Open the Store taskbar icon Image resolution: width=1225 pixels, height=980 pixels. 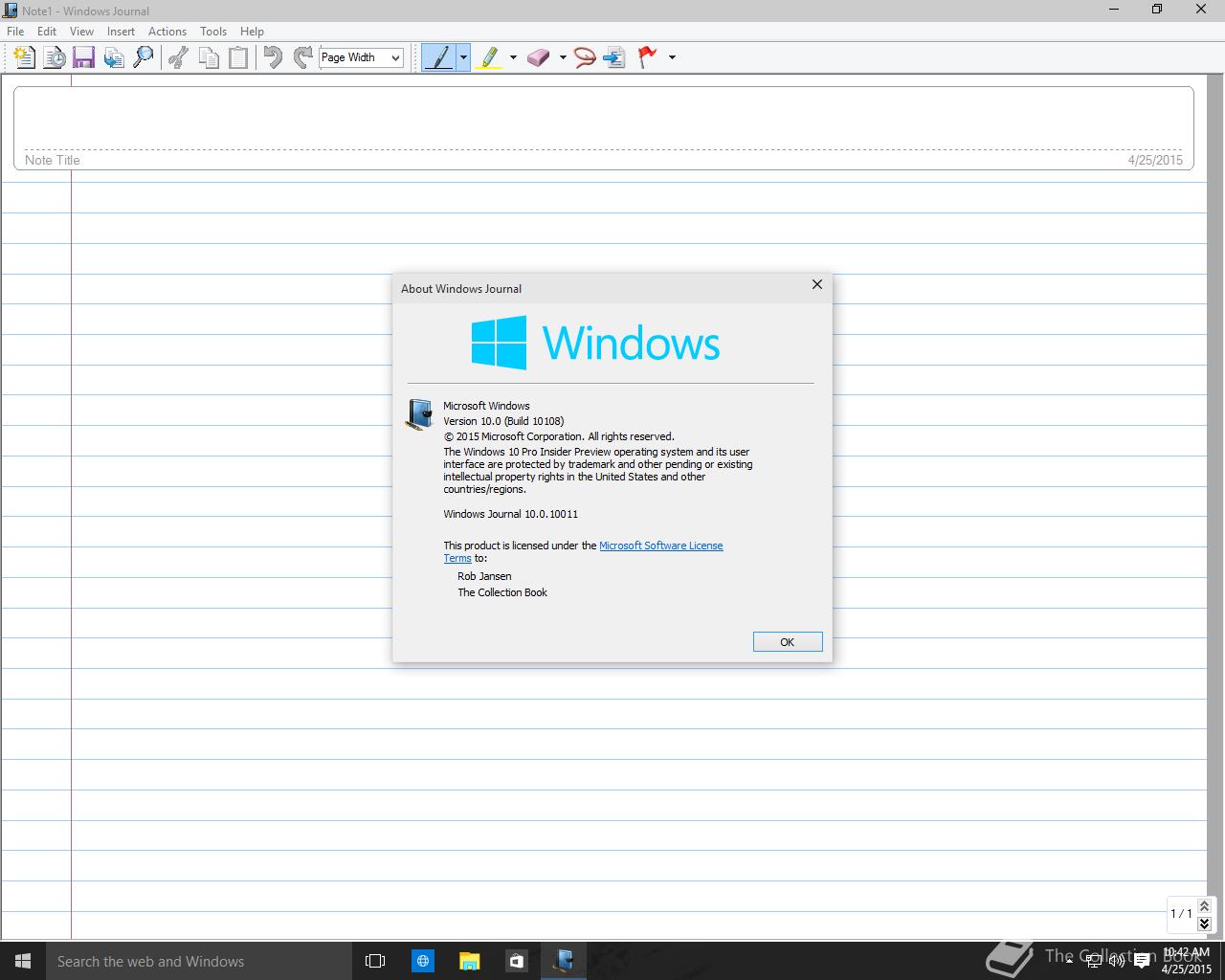[516, 961]
